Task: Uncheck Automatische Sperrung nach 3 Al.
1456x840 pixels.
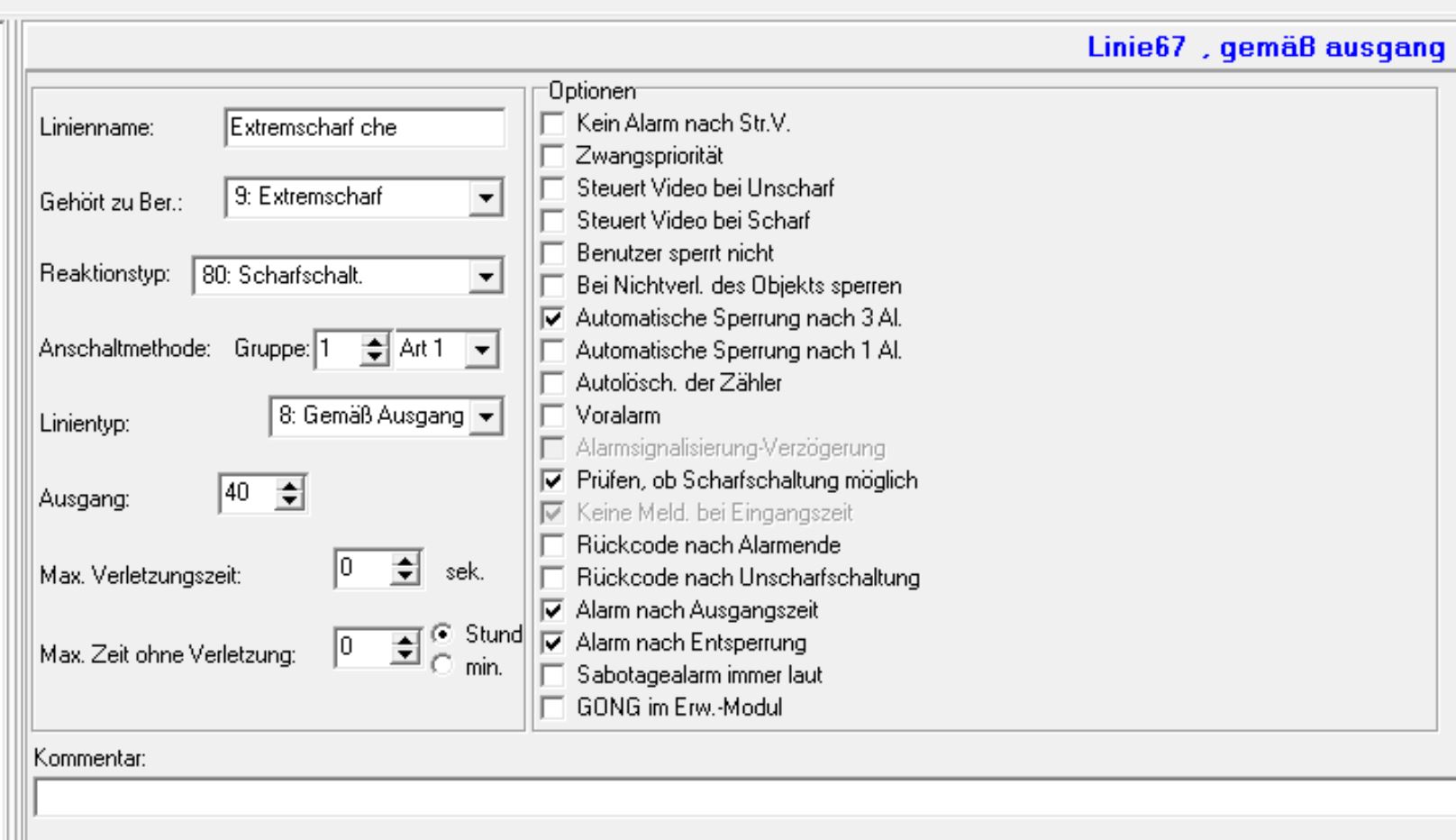Action: [552, 318]
